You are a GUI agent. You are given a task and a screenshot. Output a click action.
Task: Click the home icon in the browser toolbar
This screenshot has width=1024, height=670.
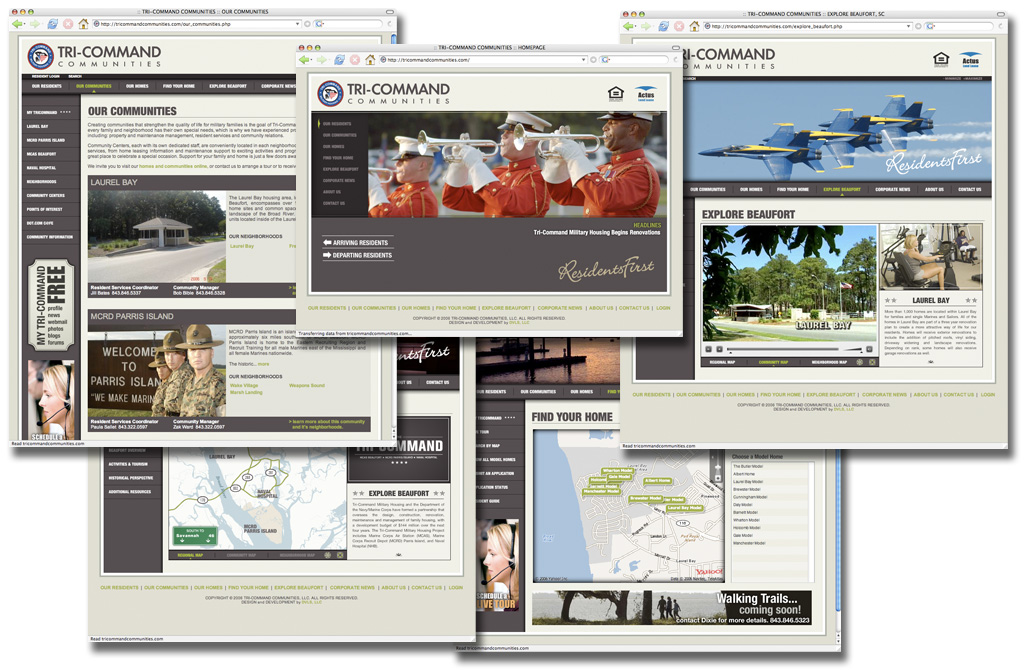(x=370, y=59)
